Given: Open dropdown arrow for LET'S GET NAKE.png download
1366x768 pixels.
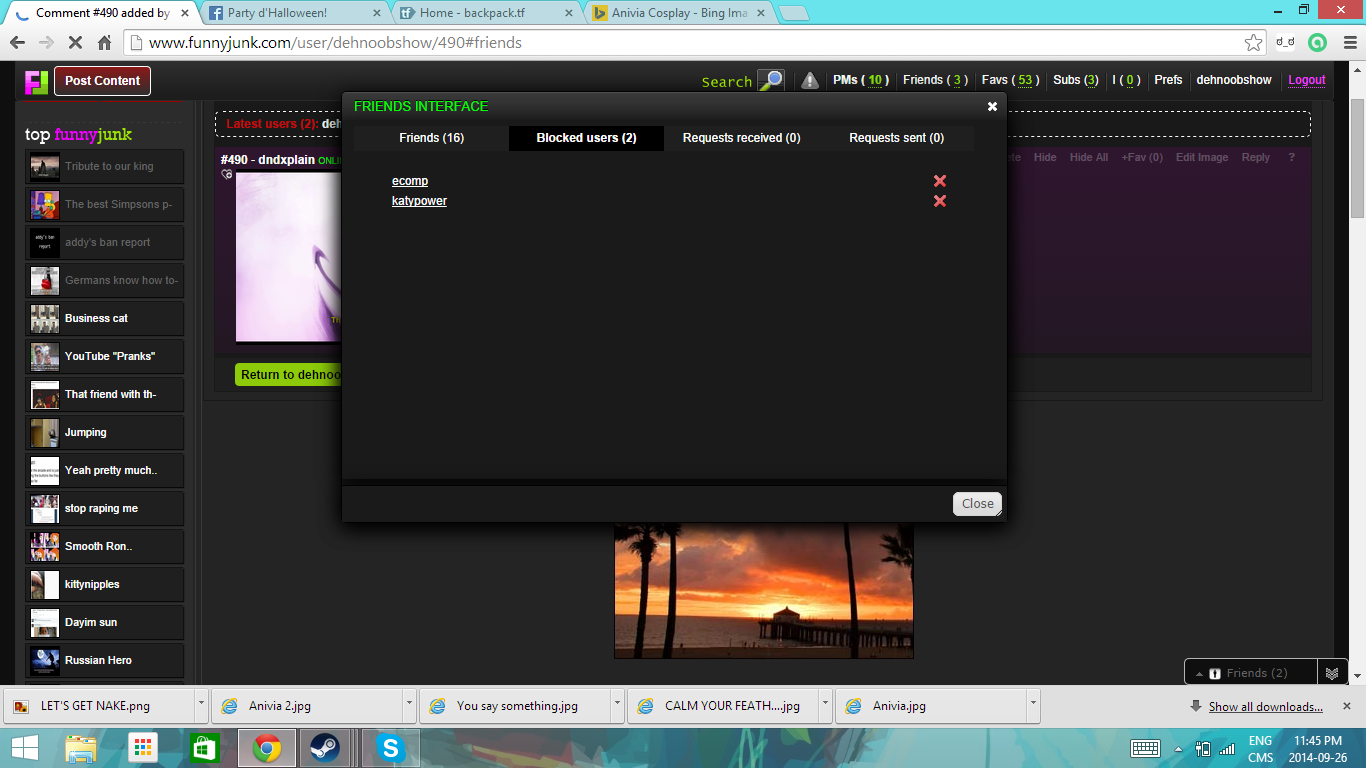Looking at the screenshot, I should (x=202, y=706).
